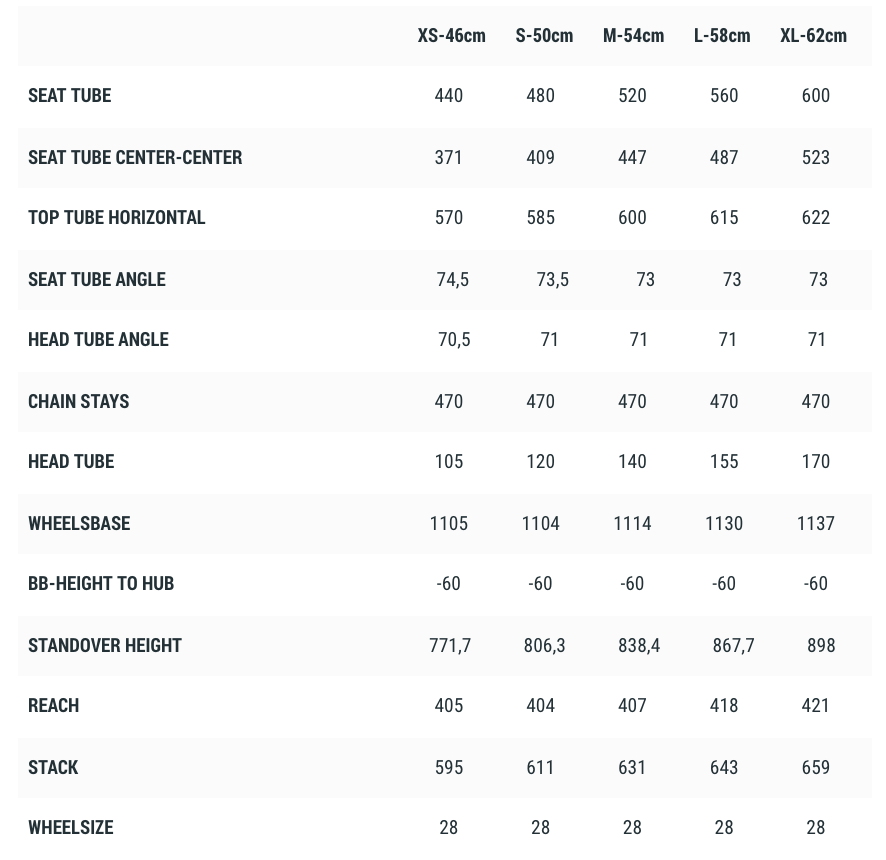Select the S-50cm size column header
886x860 pixels.
[544, 36]
